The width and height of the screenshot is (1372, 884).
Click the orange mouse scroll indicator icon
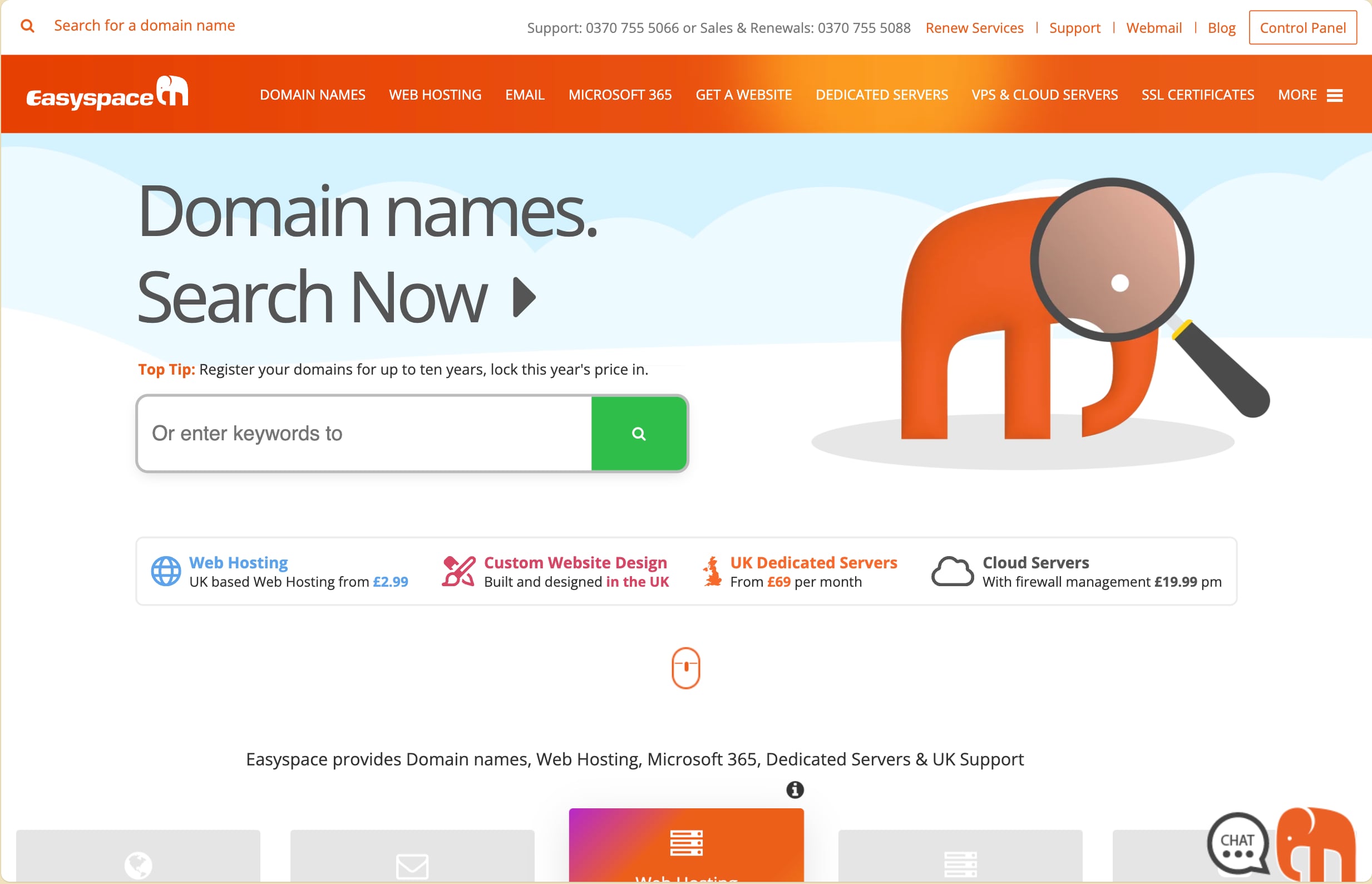pyautogui.click(x=686, y=668)
